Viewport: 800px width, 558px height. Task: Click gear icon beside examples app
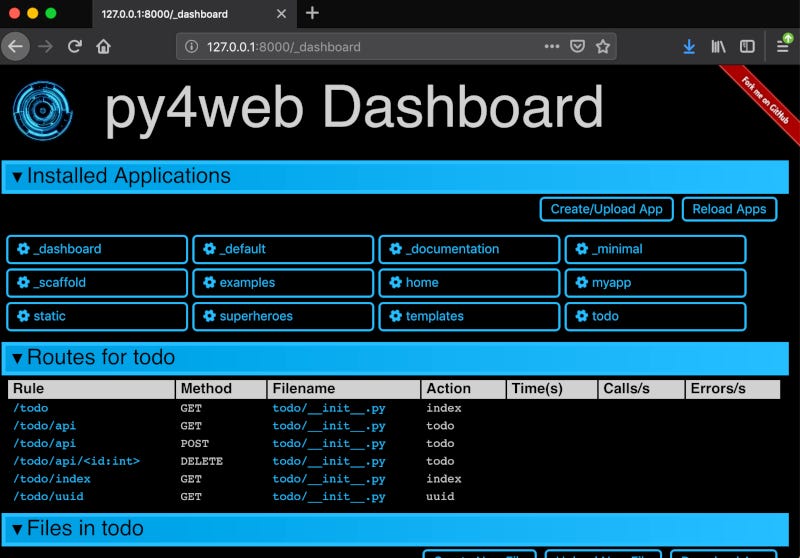click(209, 283)
